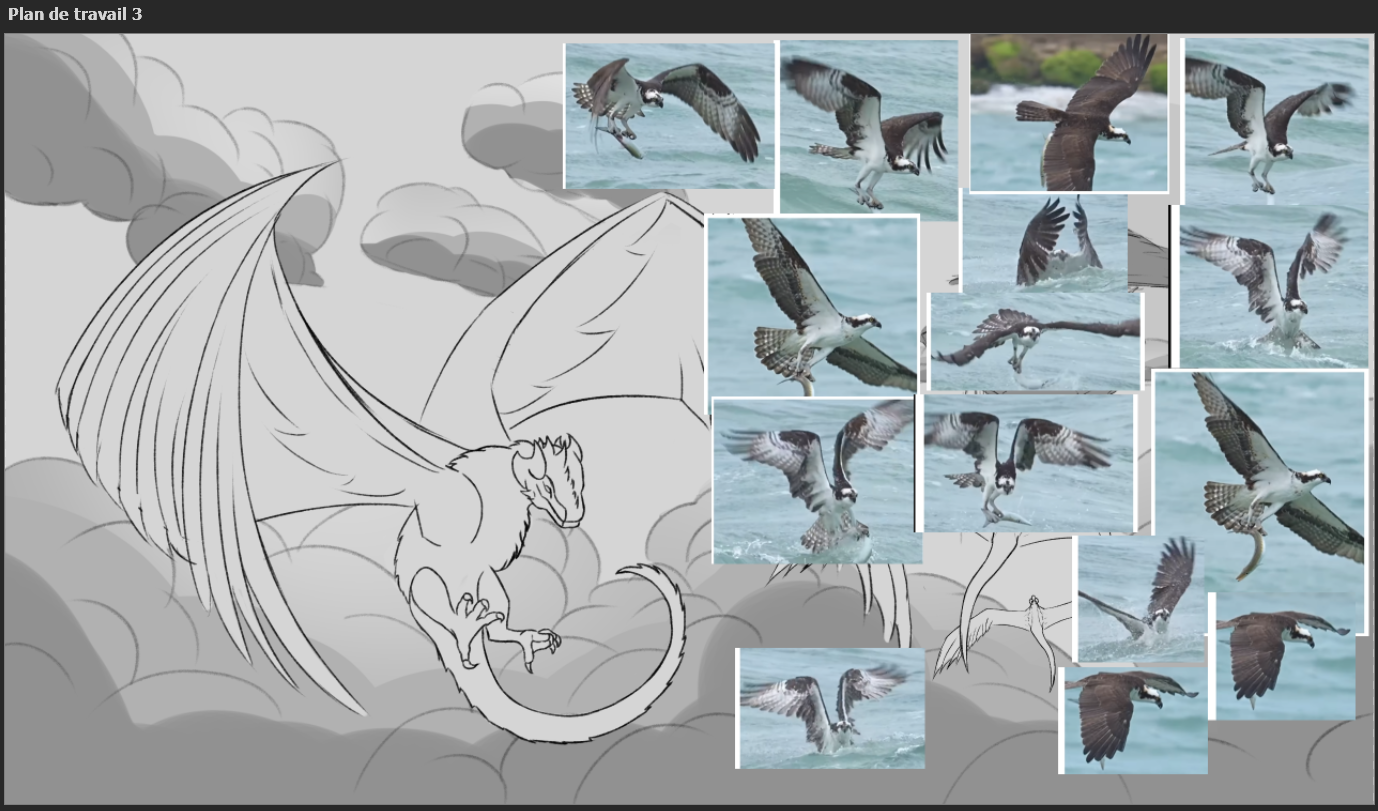Select small photo of osprey diving beside tiny dragon sketch
This screenshot has height=811, width=1378.
point(1139,599)
